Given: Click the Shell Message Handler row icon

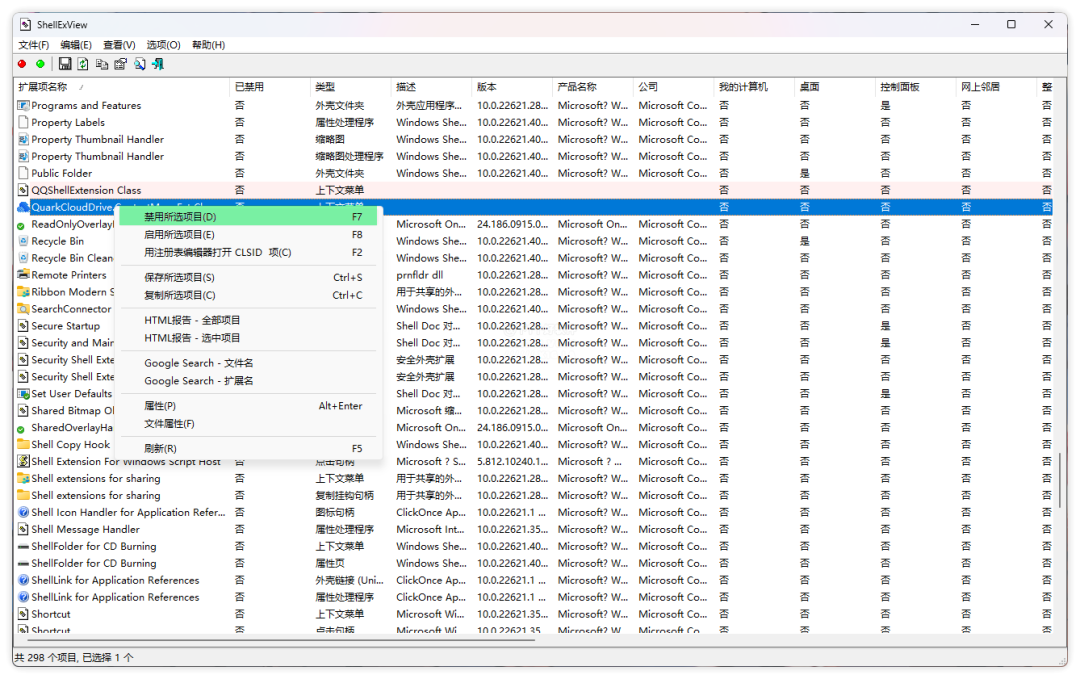Looking at the screenshot, I should pyautogui.click(x=23, y=530).
